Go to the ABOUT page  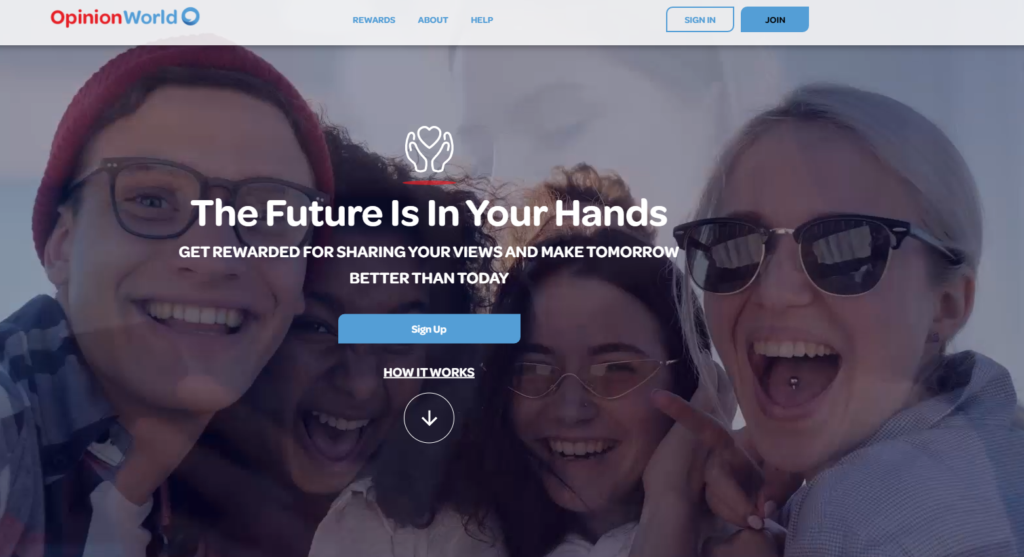click(433, 20)
